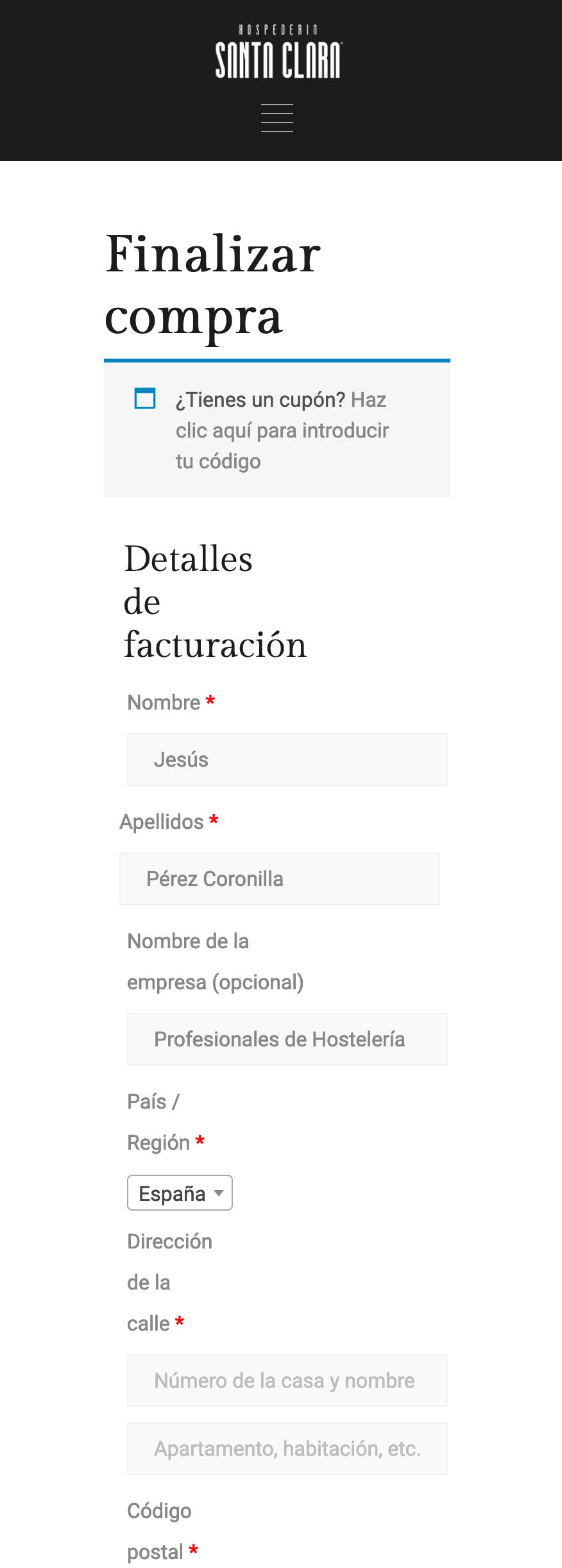Click the Apellidos field with Pérez Coronilla
The image size is (562, 1568).
pos(280,879)
